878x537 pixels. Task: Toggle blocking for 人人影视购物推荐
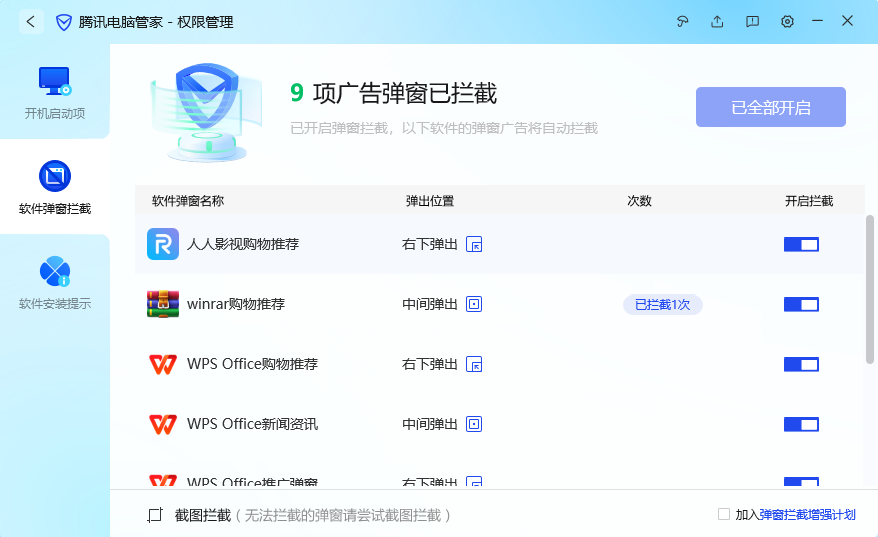[x=801, y=244]
